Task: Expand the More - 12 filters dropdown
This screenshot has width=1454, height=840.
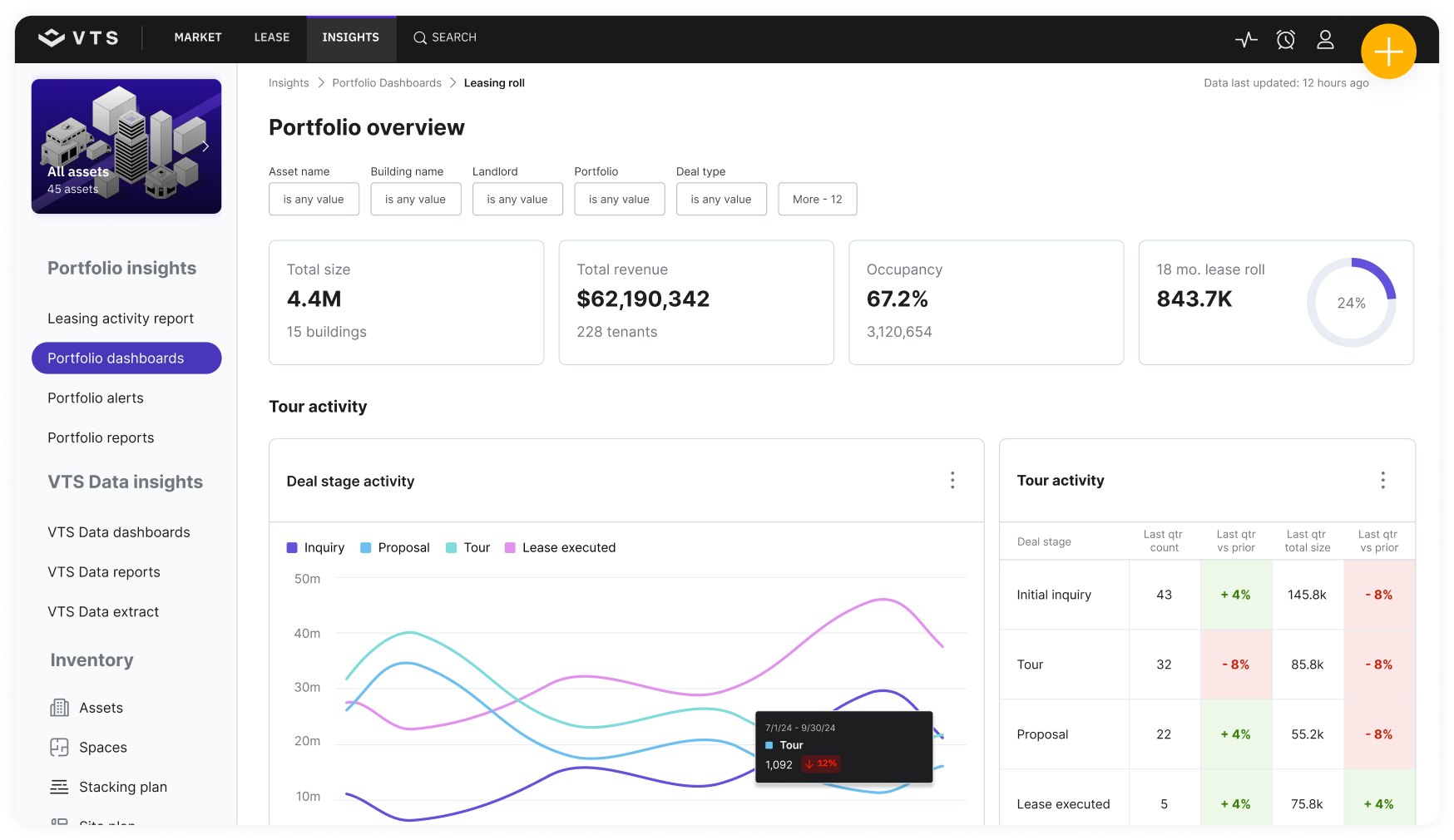Action: click(x=817, y=199)
